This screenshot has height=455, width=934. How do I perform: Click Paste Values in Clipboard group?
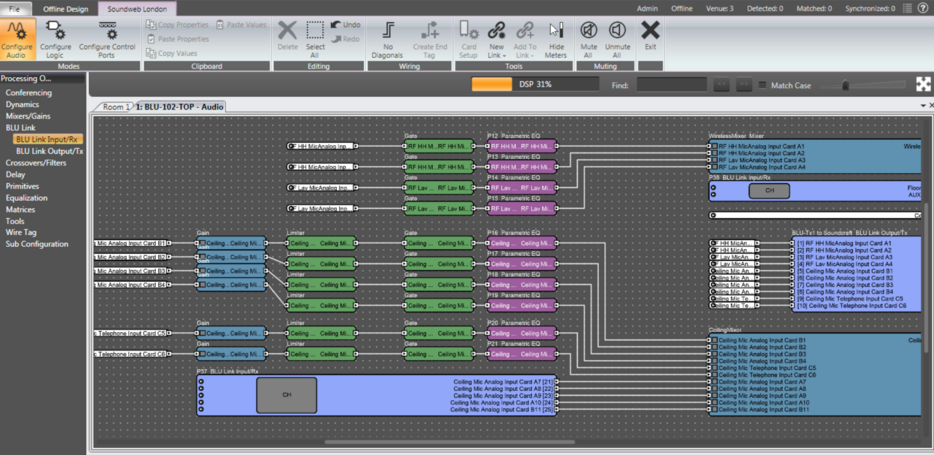pyautogui.click(x=241, y=25)
